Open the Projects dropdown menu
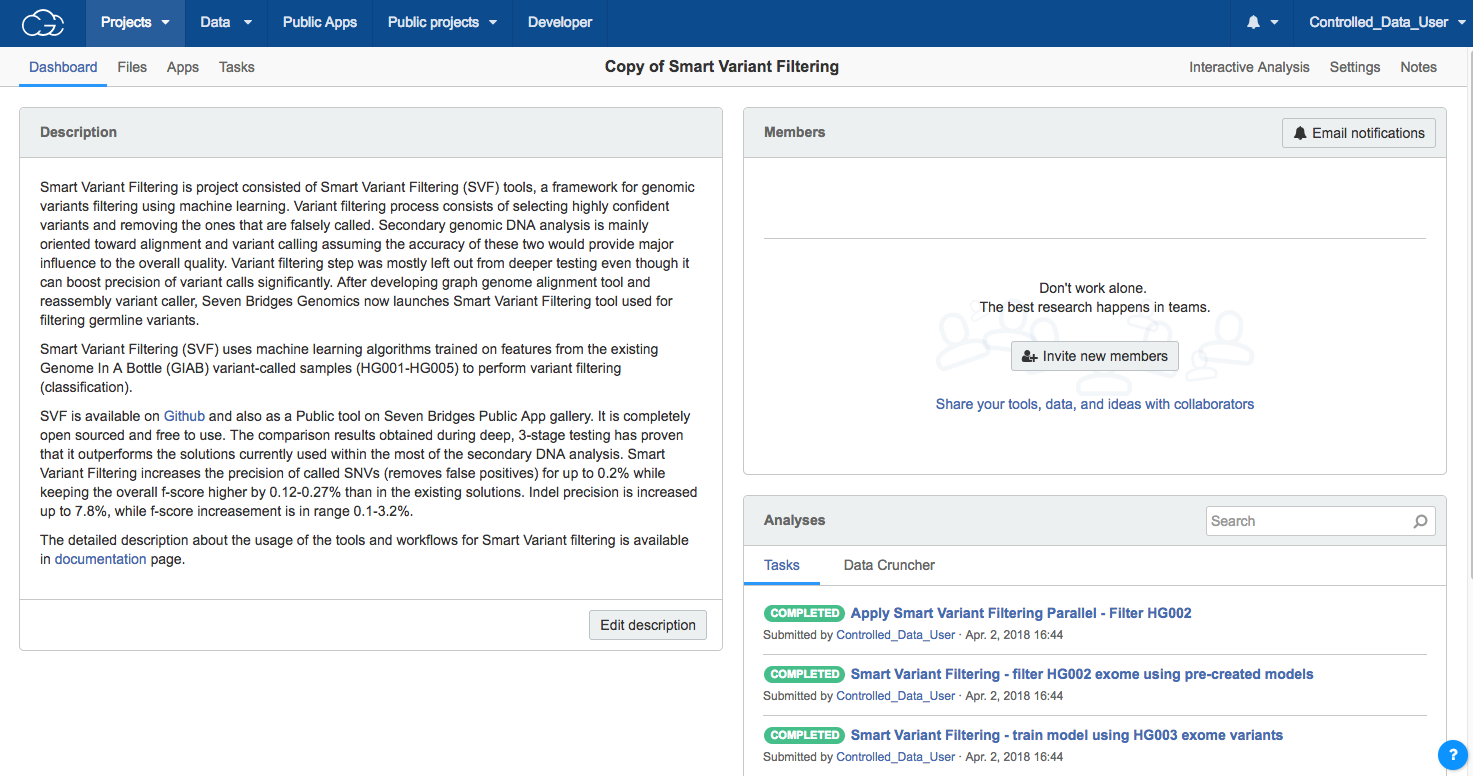1473x776 pixels. click(x=135, y=22)
